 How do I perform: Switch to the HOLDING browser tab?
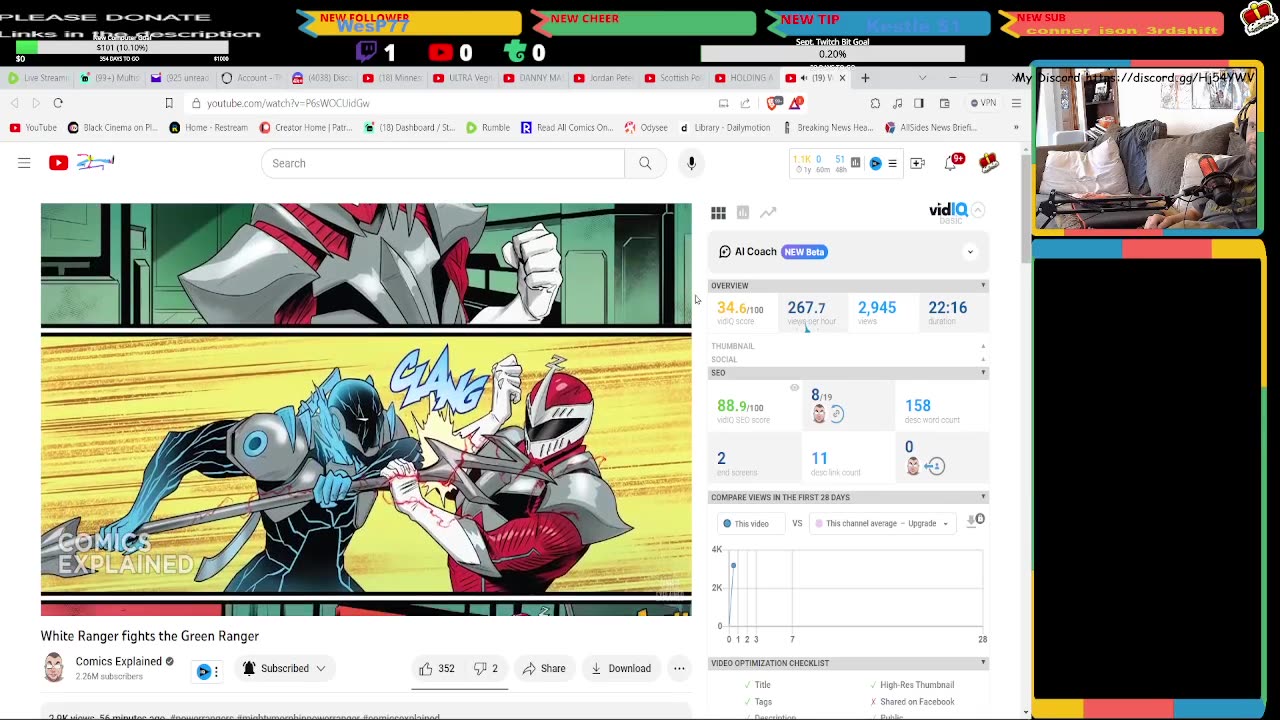pos(746,78)
